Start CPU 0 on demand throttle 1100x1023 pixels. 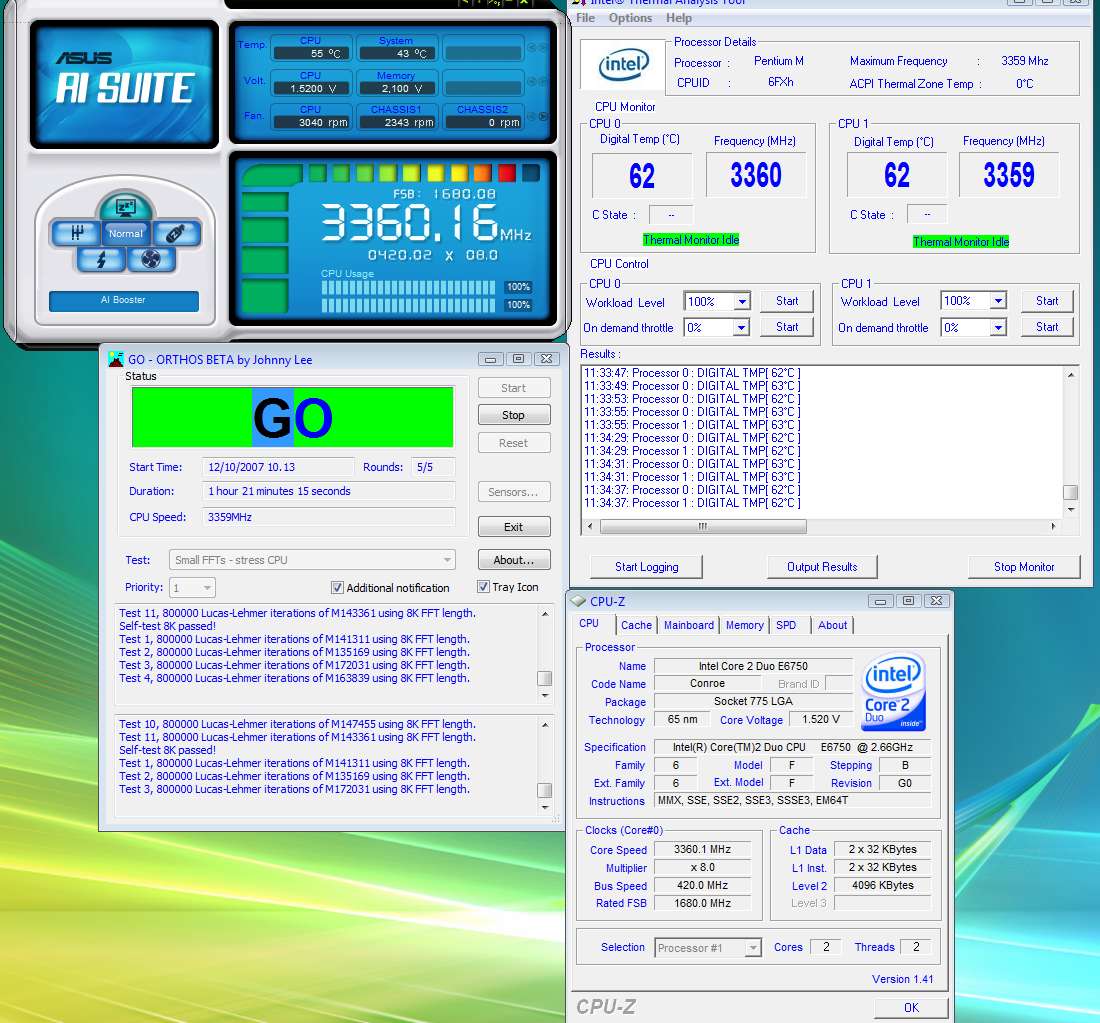coord(787,327)
